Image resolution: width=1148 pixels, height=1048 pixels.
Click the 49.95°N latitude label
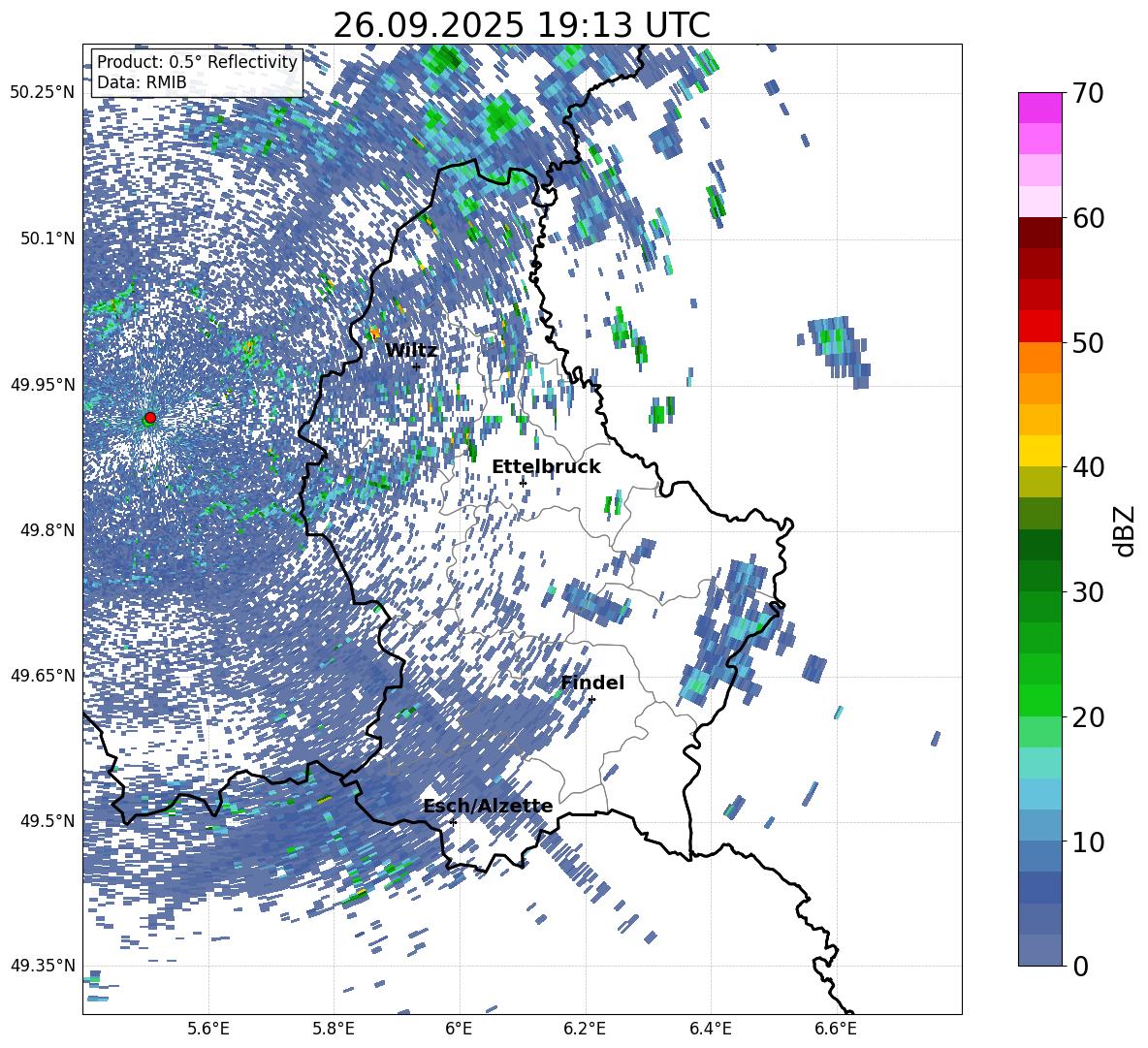click(43, 385)
